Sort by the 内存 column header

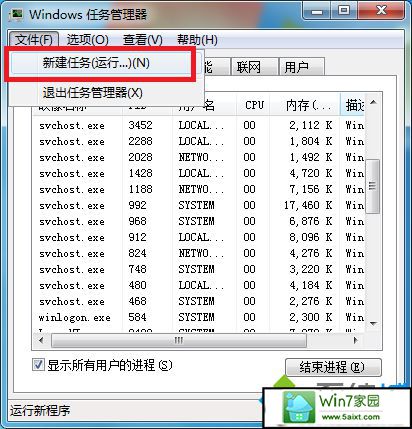[305, 105]
